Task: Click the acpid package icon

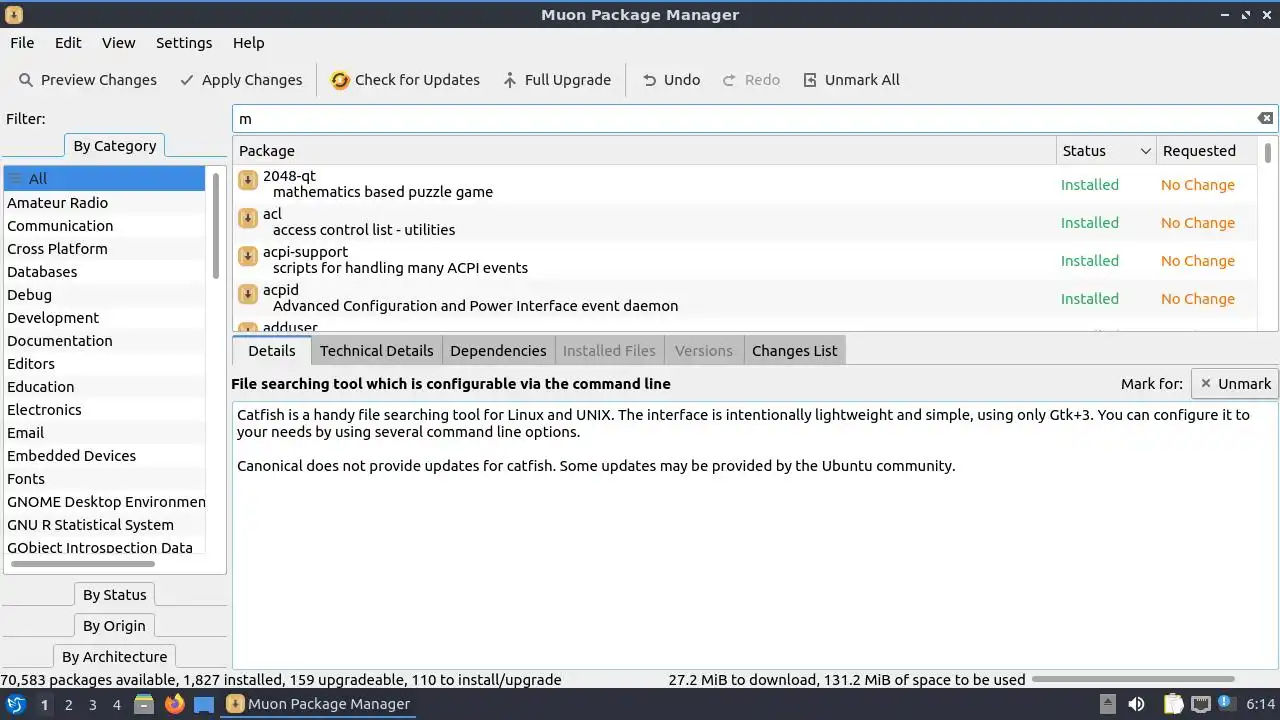Action: [248, 294]
